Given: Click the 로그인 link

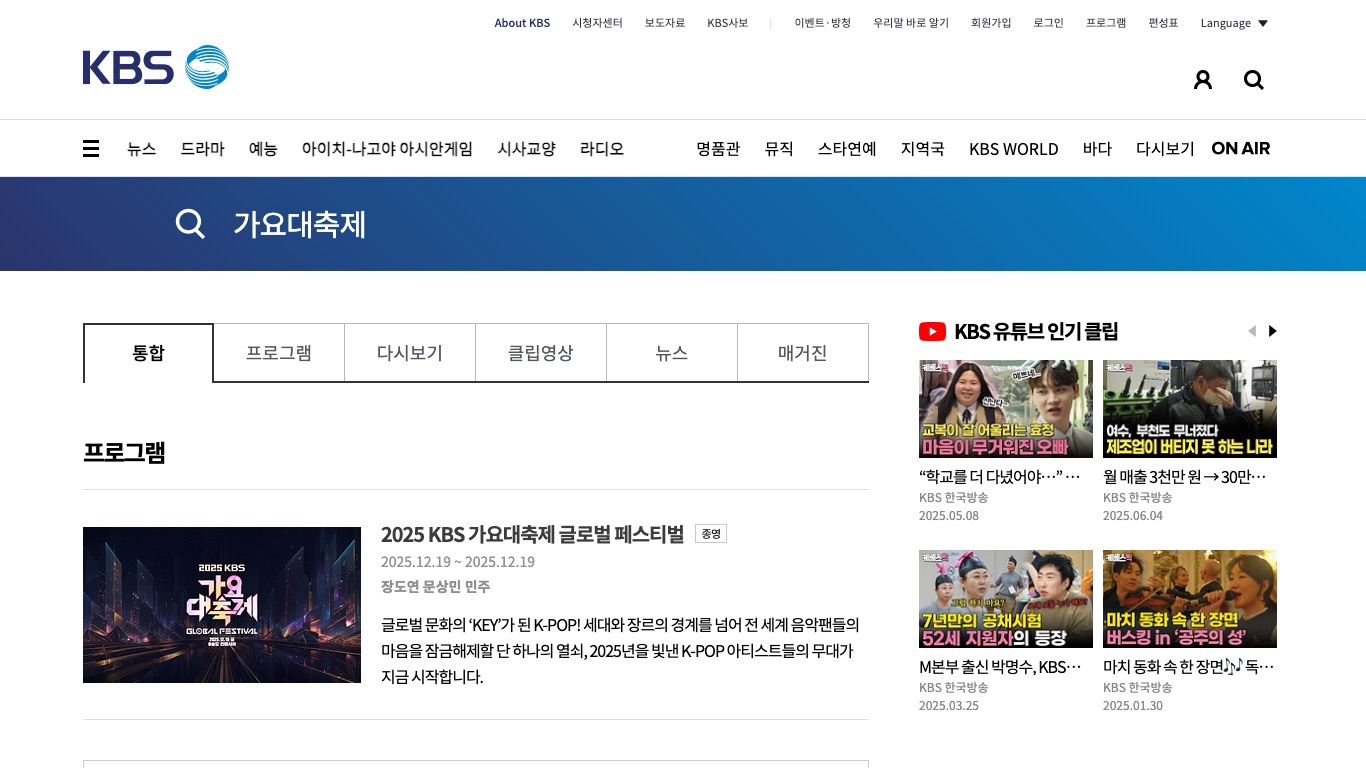Looking at the screenshot, I should [1049, 23].
